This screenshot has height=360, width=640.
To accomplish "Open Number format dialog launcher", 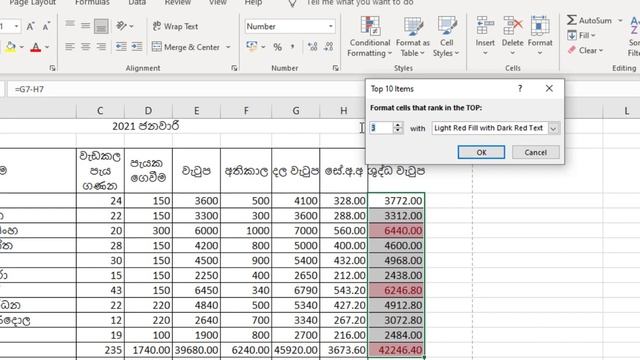I will point(336,68).
